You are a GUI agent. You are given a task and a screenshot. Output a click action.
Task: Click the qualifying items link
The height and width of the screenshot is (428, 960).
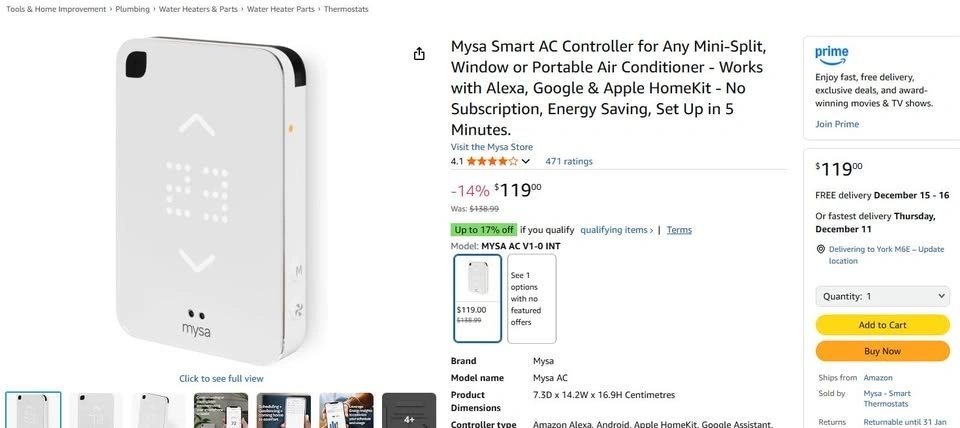pos(616,230)
